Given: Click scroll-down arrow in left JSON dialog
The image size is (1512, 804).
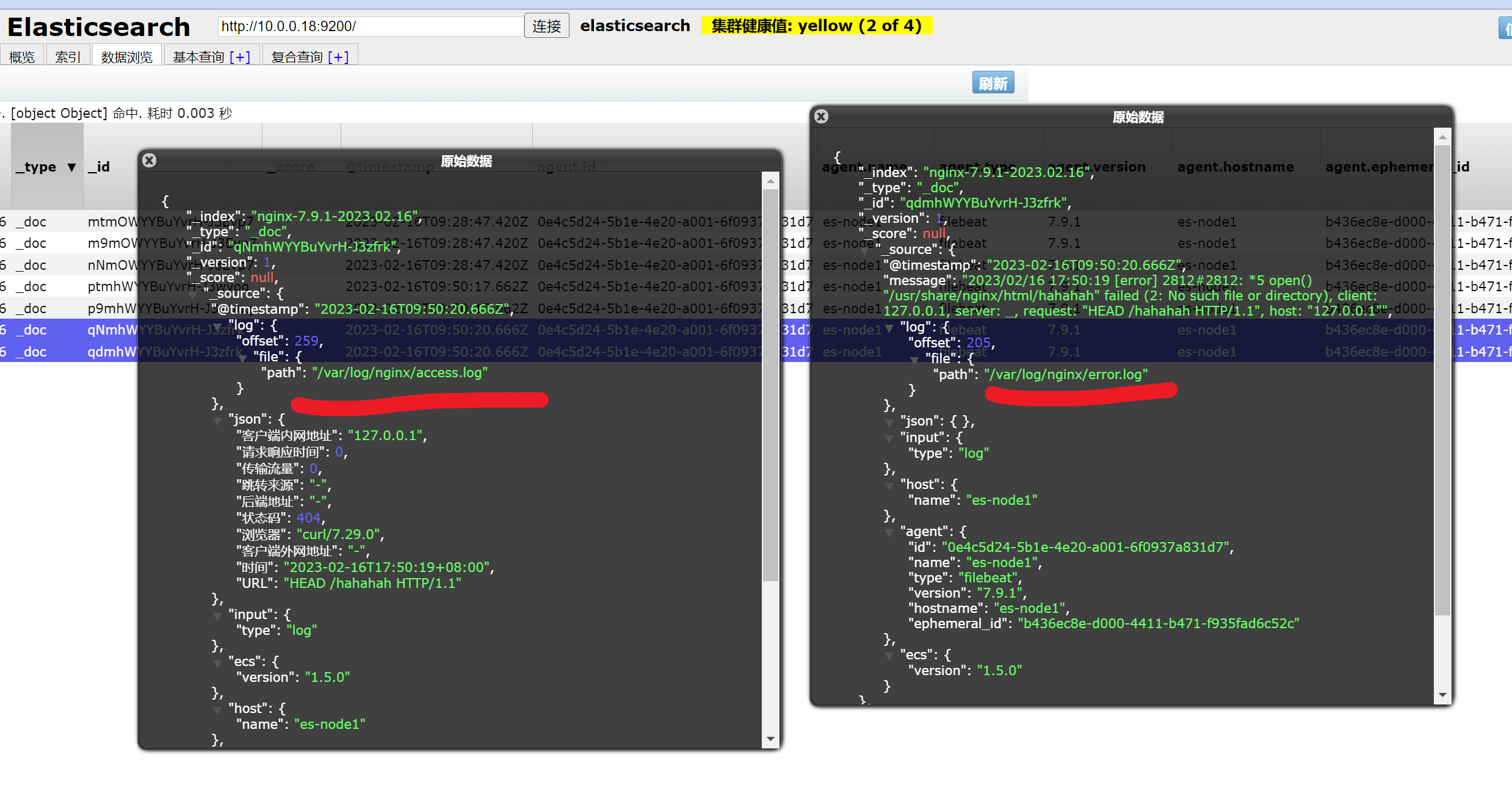Looking at the screenshot, I should click(770, 739).
